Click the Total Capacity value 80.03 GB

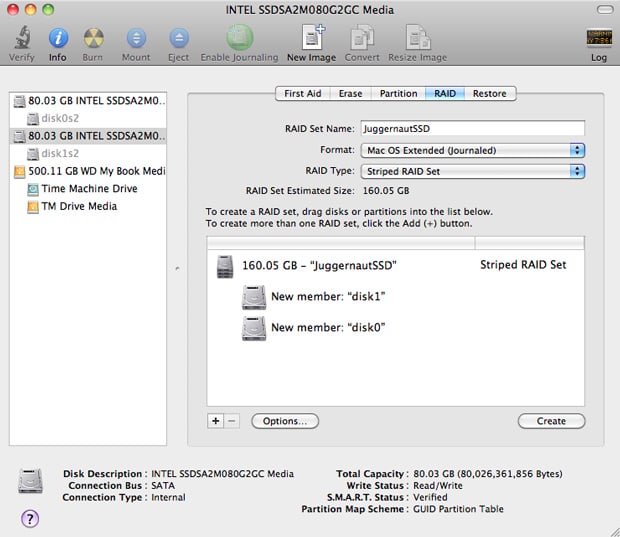point(488,474)
